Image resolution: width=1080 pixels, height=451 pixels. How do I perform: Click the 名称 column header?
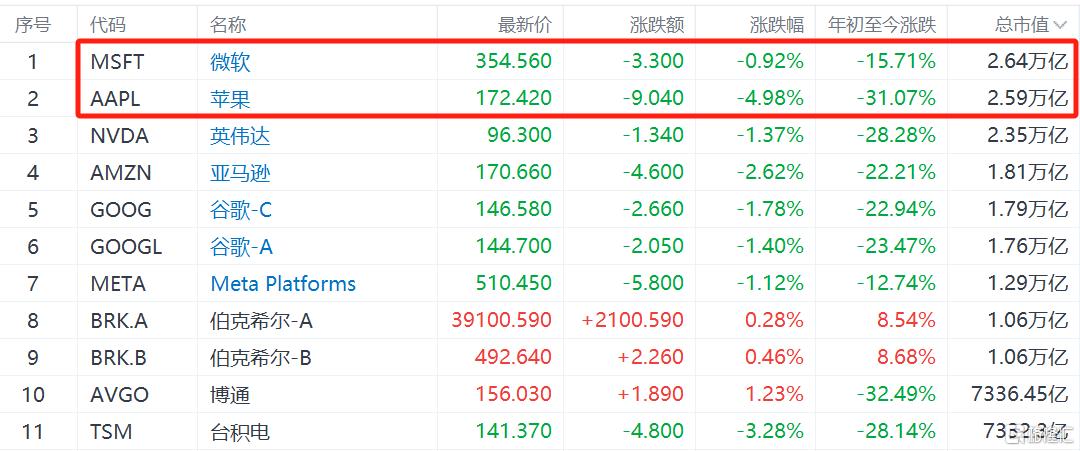point(229,24)
